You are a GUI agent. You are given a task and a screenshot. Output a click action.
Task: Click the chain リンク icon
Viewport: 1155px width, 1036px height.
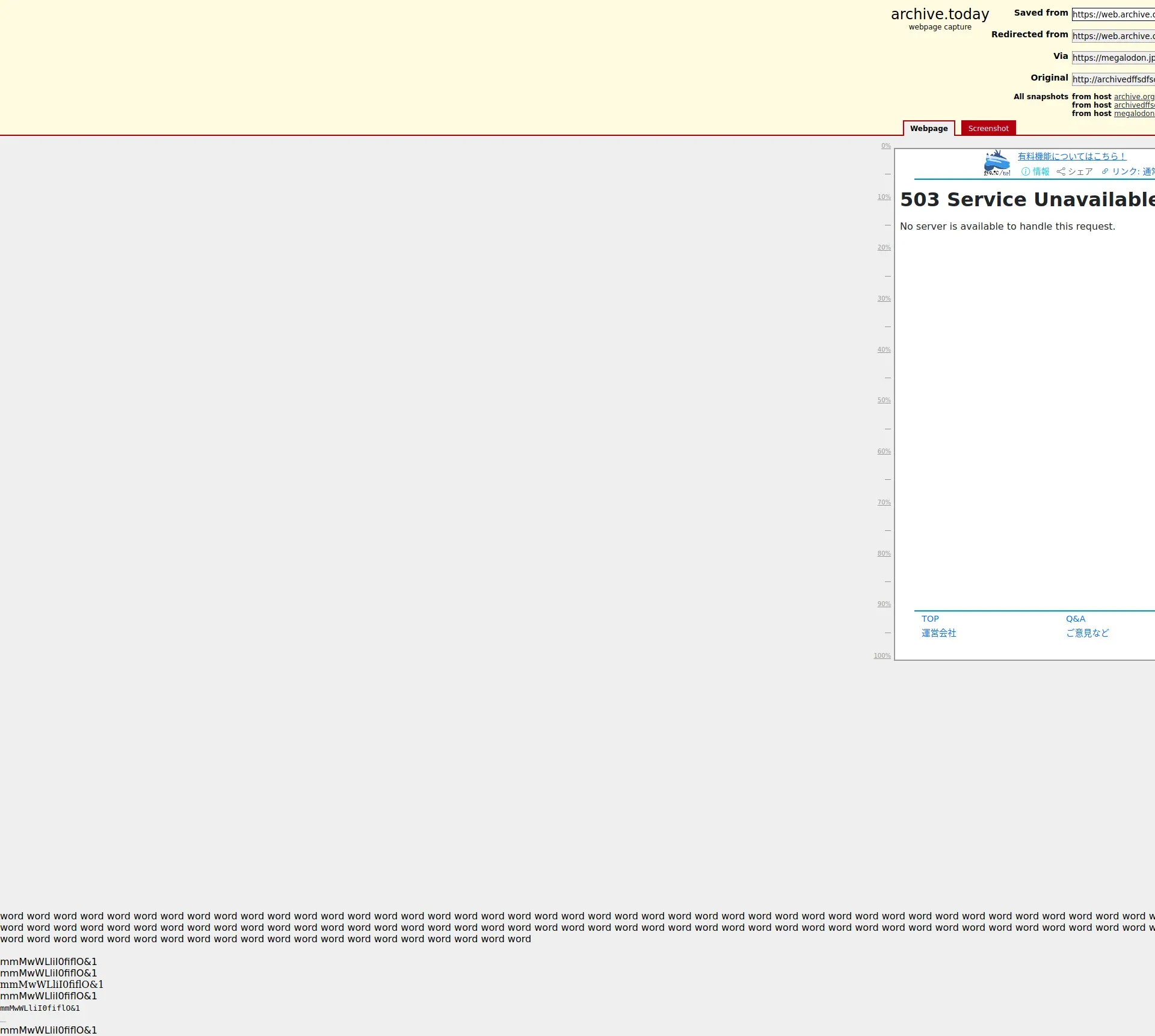1105,172
